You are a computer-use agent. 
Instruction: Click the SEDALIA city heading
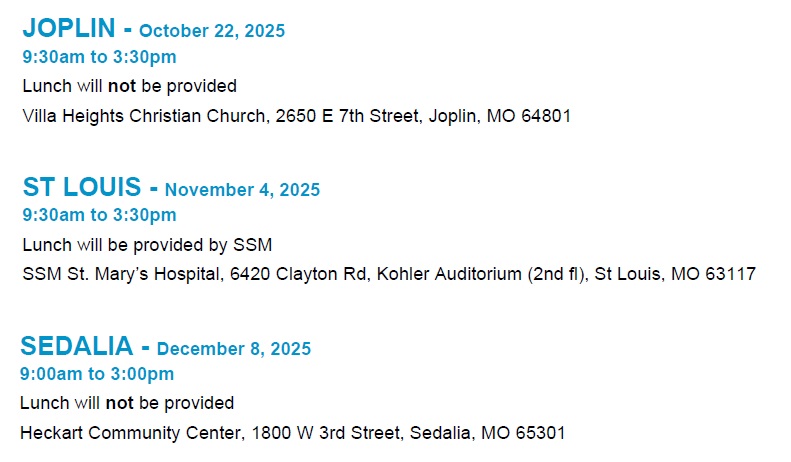coord(77,347)
